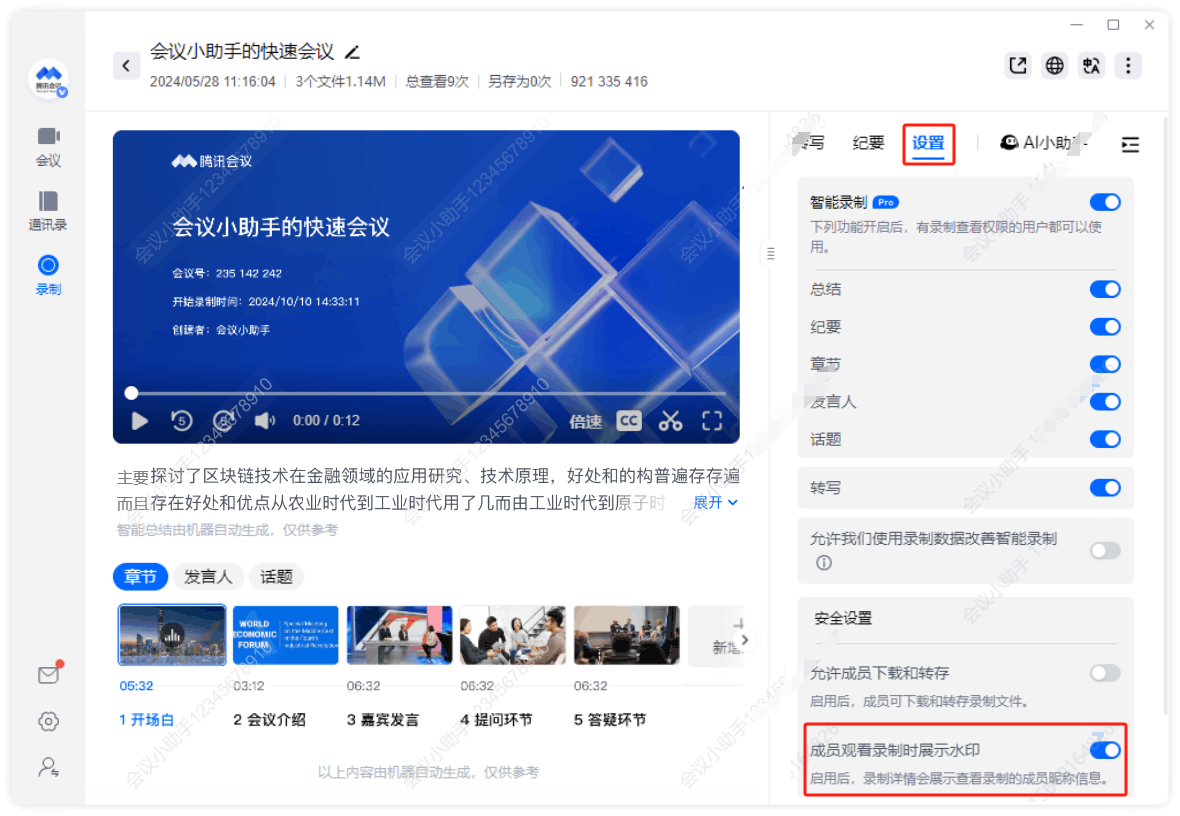
Task: Click the scissors clip icon in video player
Action: [670, 421]
